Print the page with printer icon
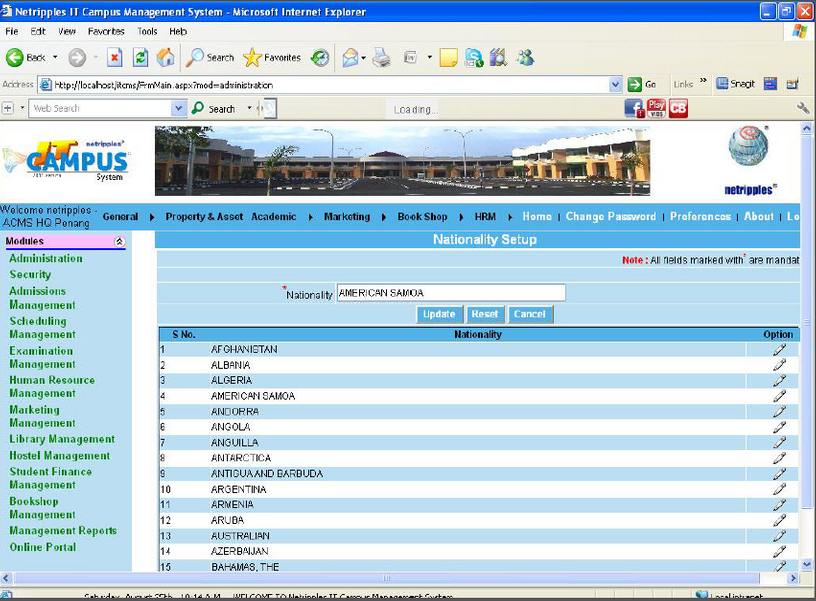Screen dimensions: 816x601 tap(381, 57)
